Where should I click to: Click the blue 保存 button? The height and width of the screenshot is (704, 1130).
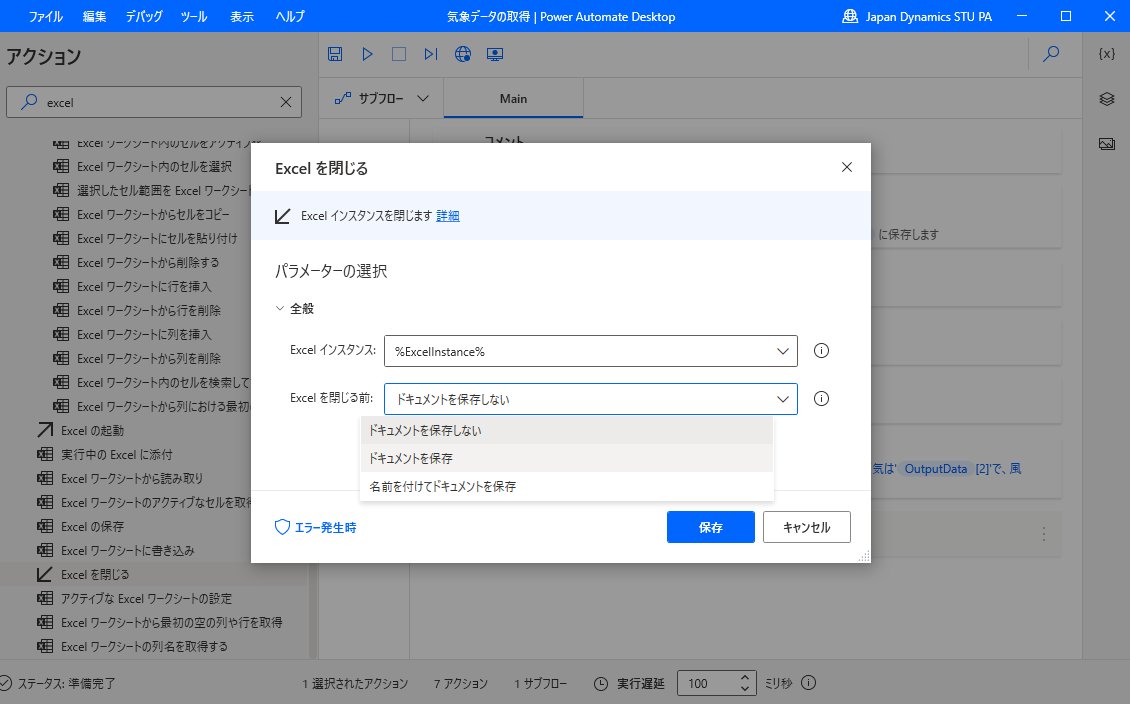point(711,527)
